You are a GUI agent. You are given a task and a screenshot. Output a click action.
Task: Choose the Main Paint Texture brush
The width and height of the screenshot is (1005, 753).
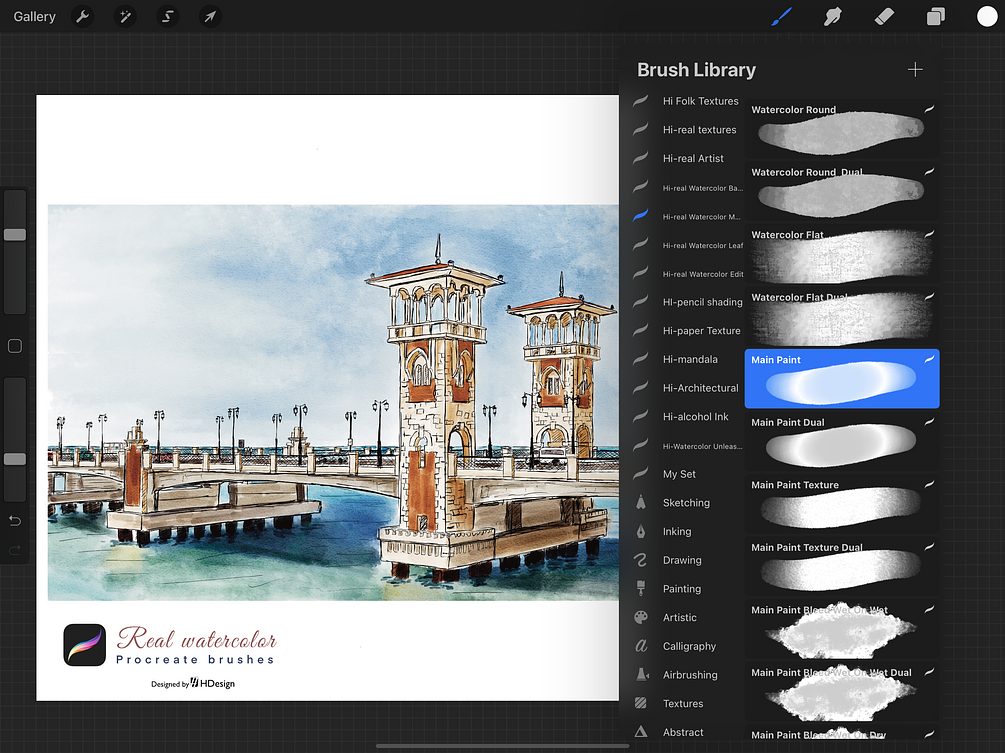point(842,504)
